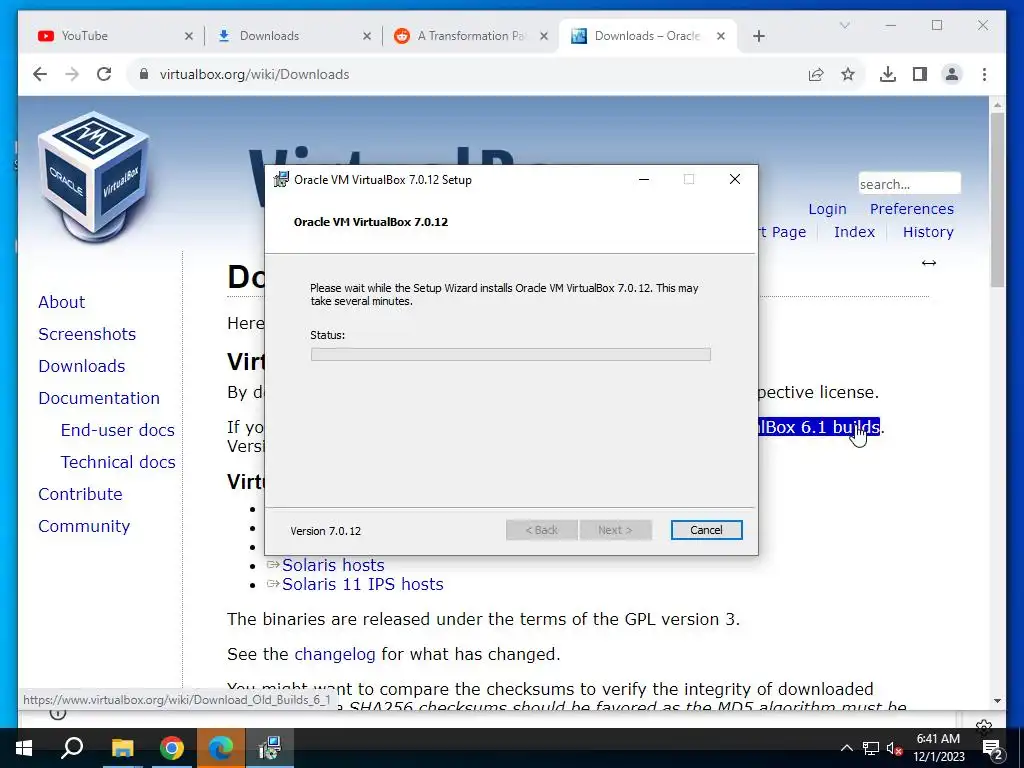The width and height of the screenshot is (1024, 768).
Task: Open File Explorer from taskbar
Action: [x=122, y=748]
